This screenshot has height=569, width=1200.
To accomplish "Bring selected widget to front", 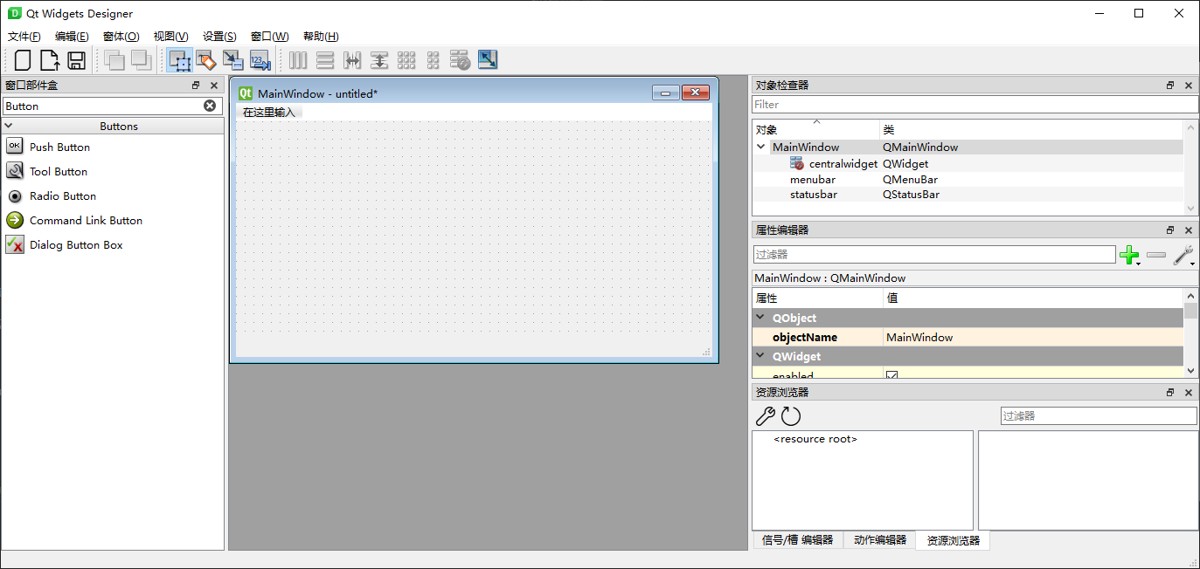I will [141, 60].
